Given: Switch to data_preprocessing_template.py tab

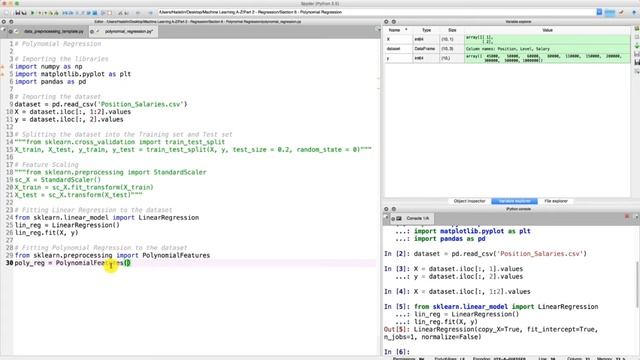Looking at the screenshot, I should coord(53,31).
